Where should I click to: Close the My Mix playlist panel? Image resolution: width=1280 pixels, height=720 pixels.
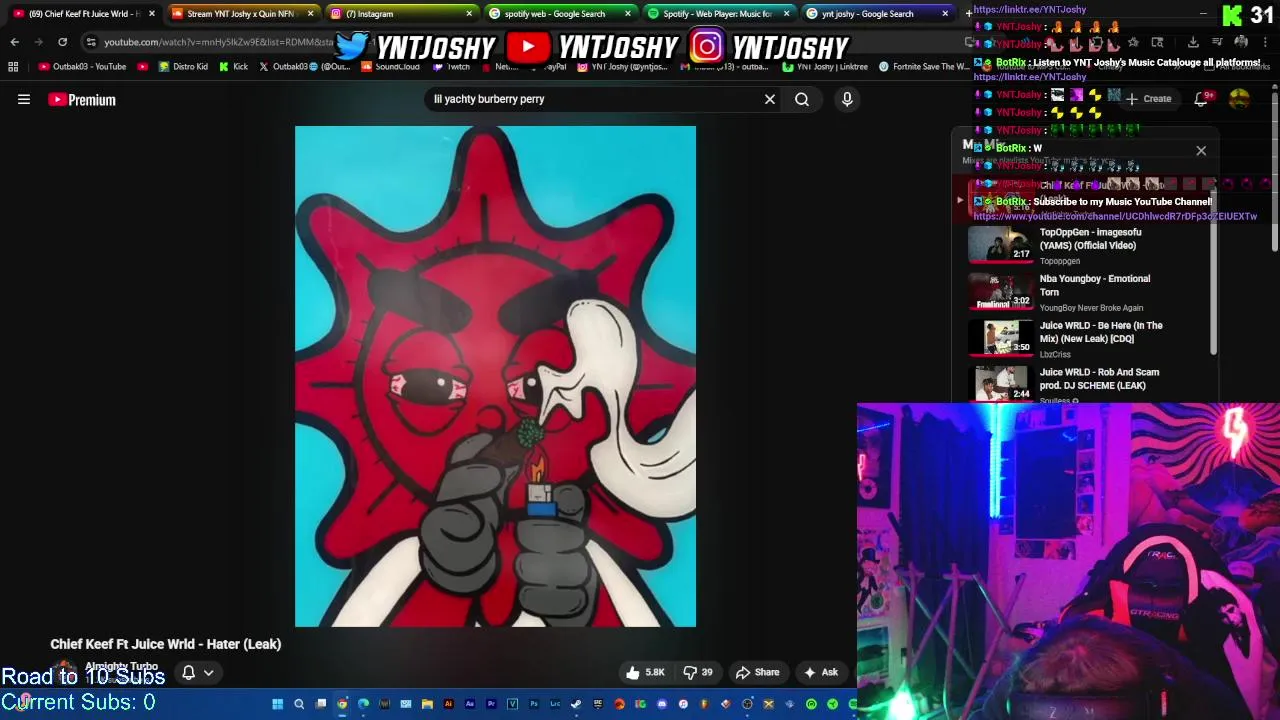1201,151
